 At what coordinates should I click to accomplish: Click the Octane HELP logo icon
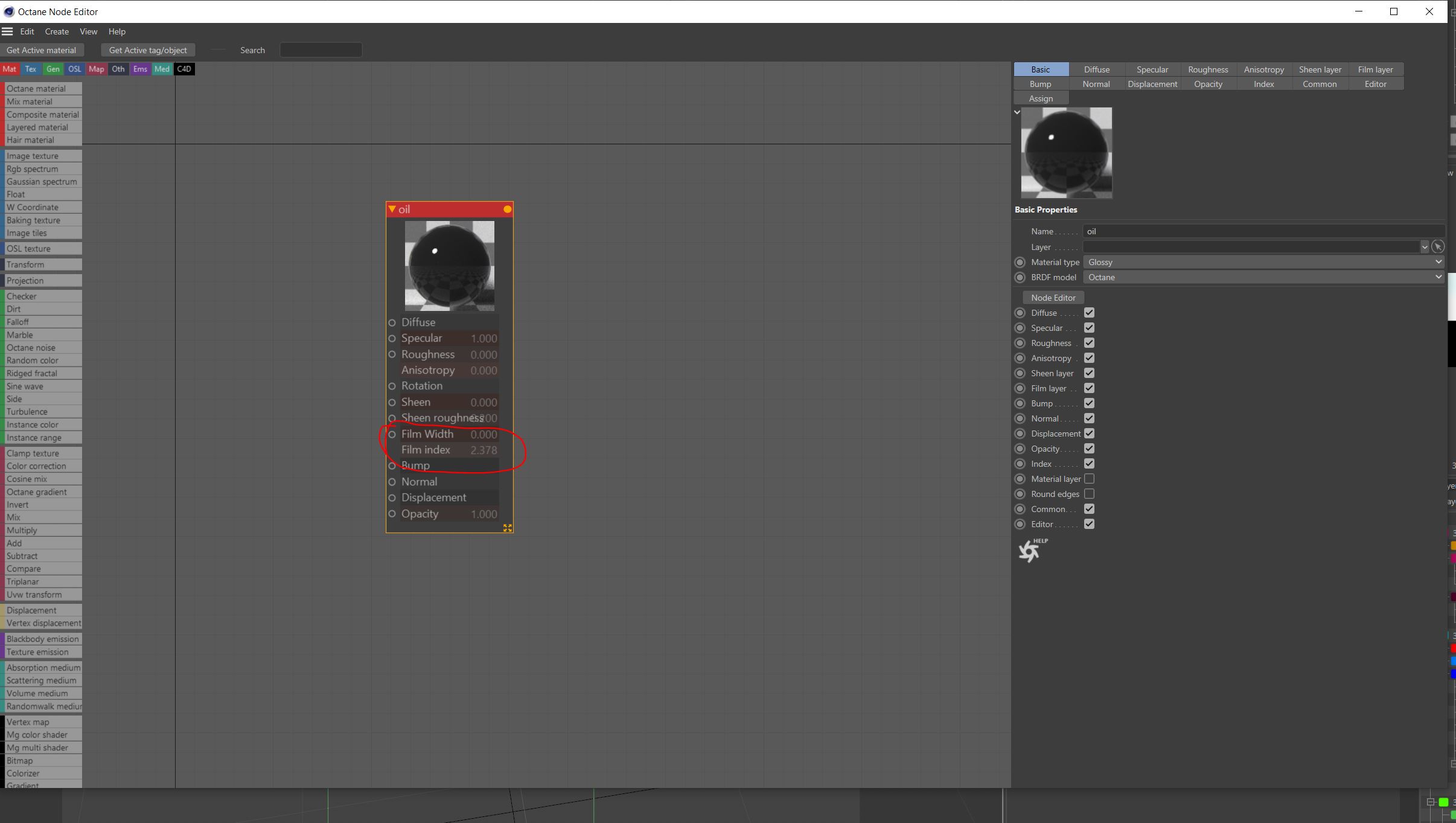(1030, 551)
